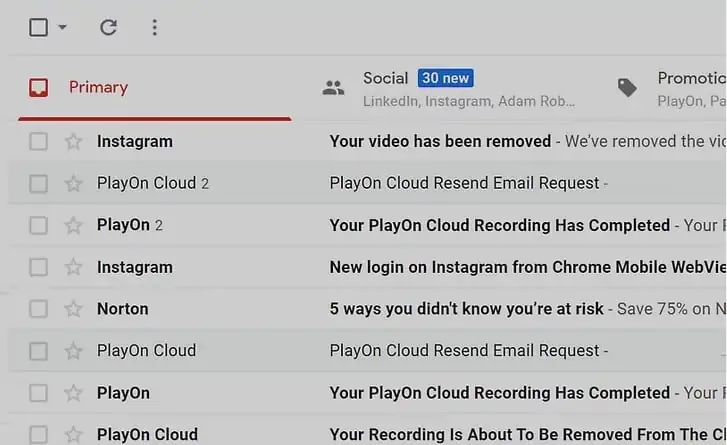Open the Promotions tab
This screenshot has height=445, width=727.
[x=690, y=78]
